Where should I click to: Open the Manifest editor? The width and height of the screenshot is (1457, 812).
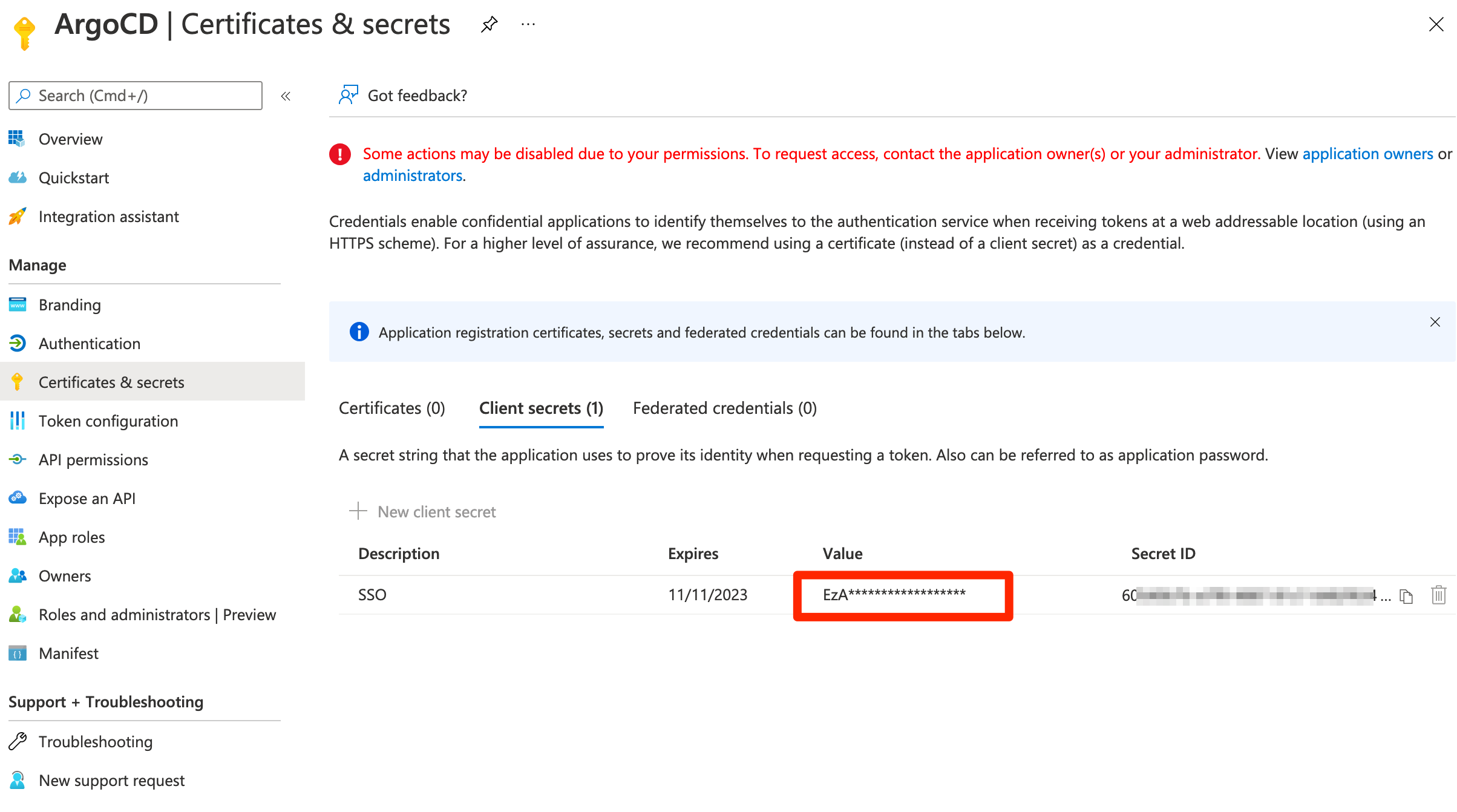[68, 653]
